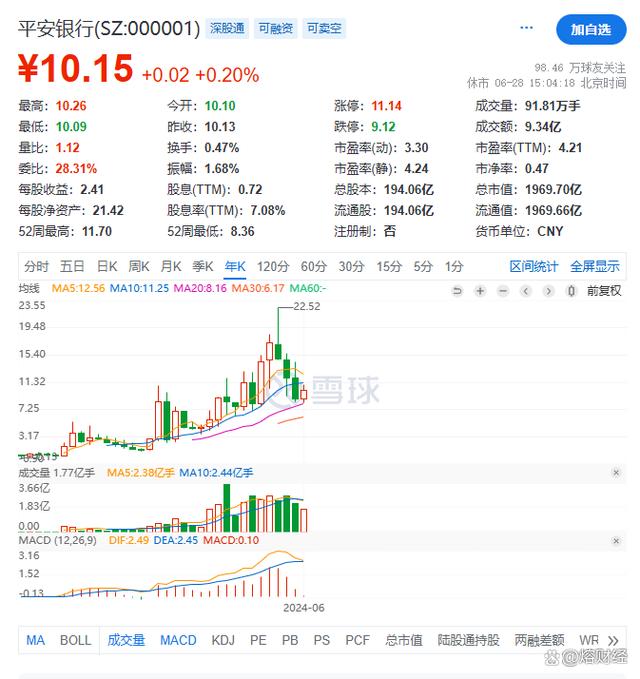Viewport: 640px width, 679px height.
Task: Shift chart left with back chevron
Action: point(526,291)
